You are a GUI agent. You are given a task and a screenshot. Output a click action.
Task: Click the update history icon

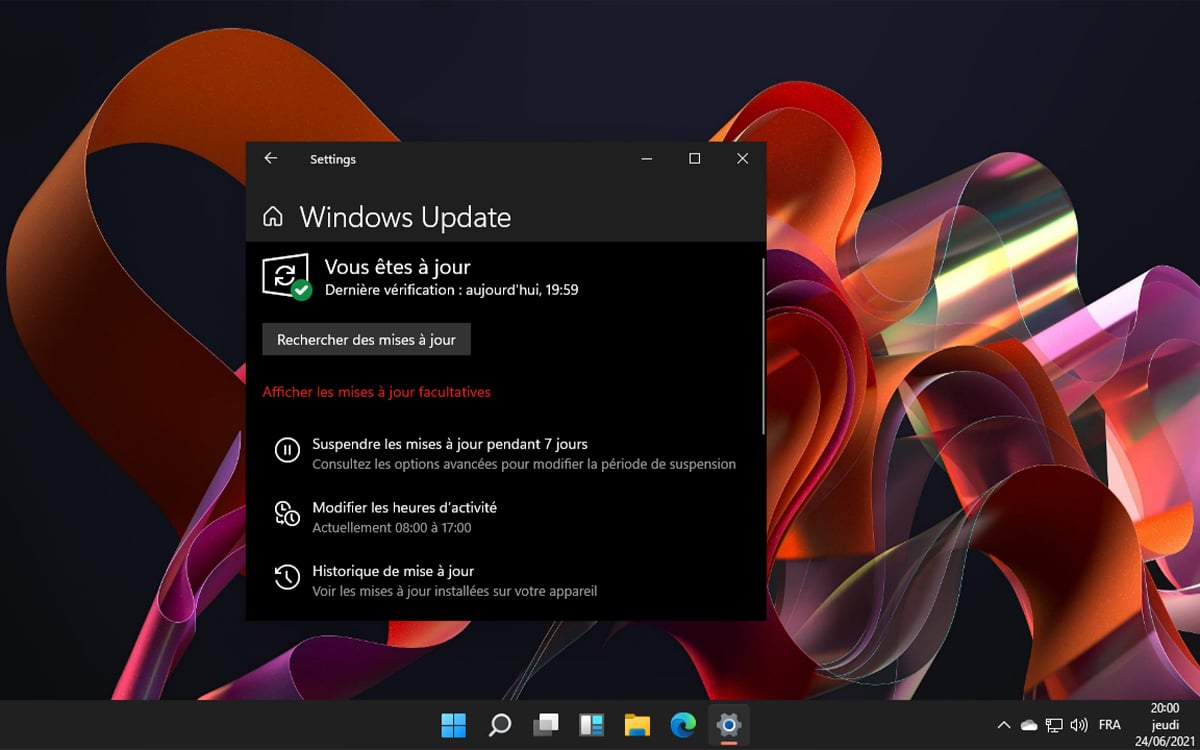[x=287, y=577]
